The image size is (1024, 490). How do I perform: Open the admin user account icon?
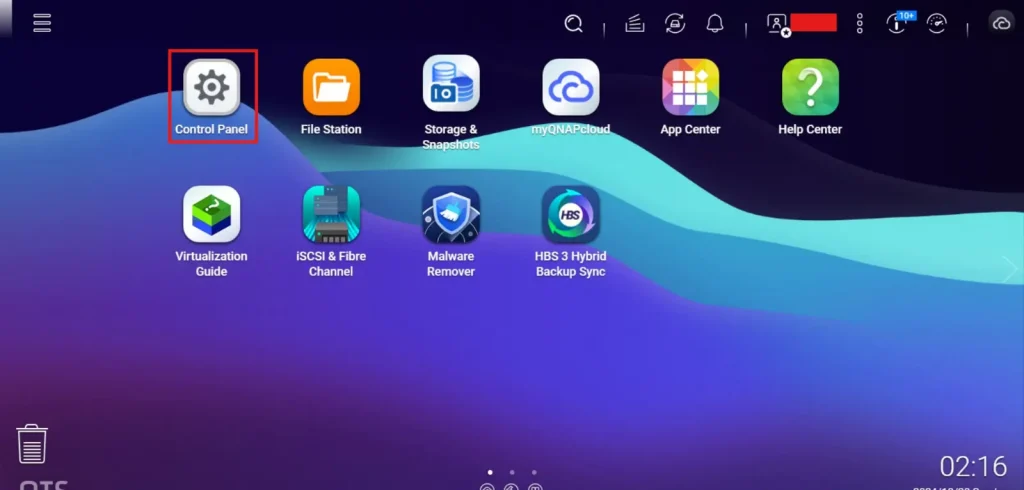point(778,25)
